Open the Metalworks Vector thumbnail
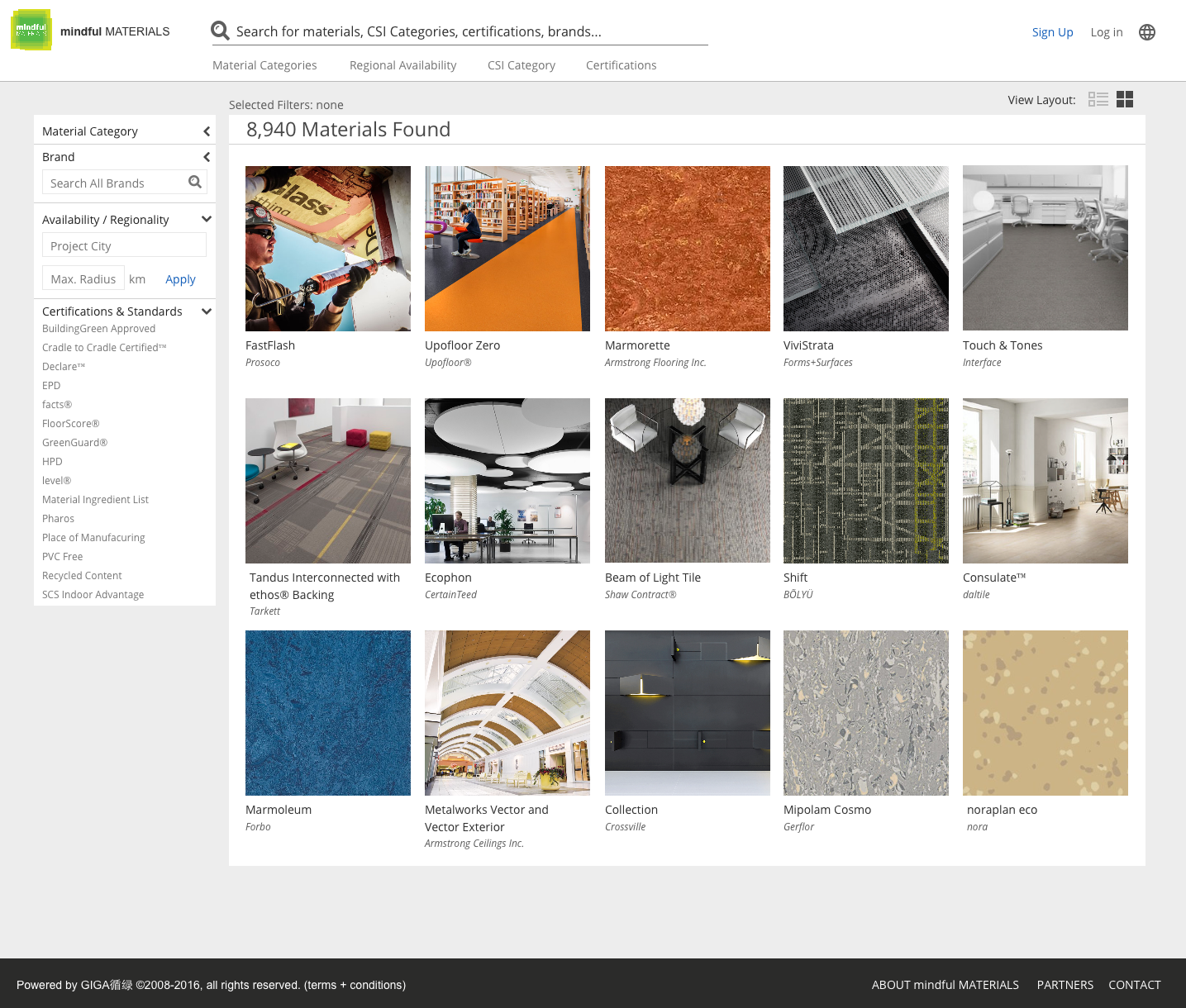 pyautogui.click(x=507, y=713)
